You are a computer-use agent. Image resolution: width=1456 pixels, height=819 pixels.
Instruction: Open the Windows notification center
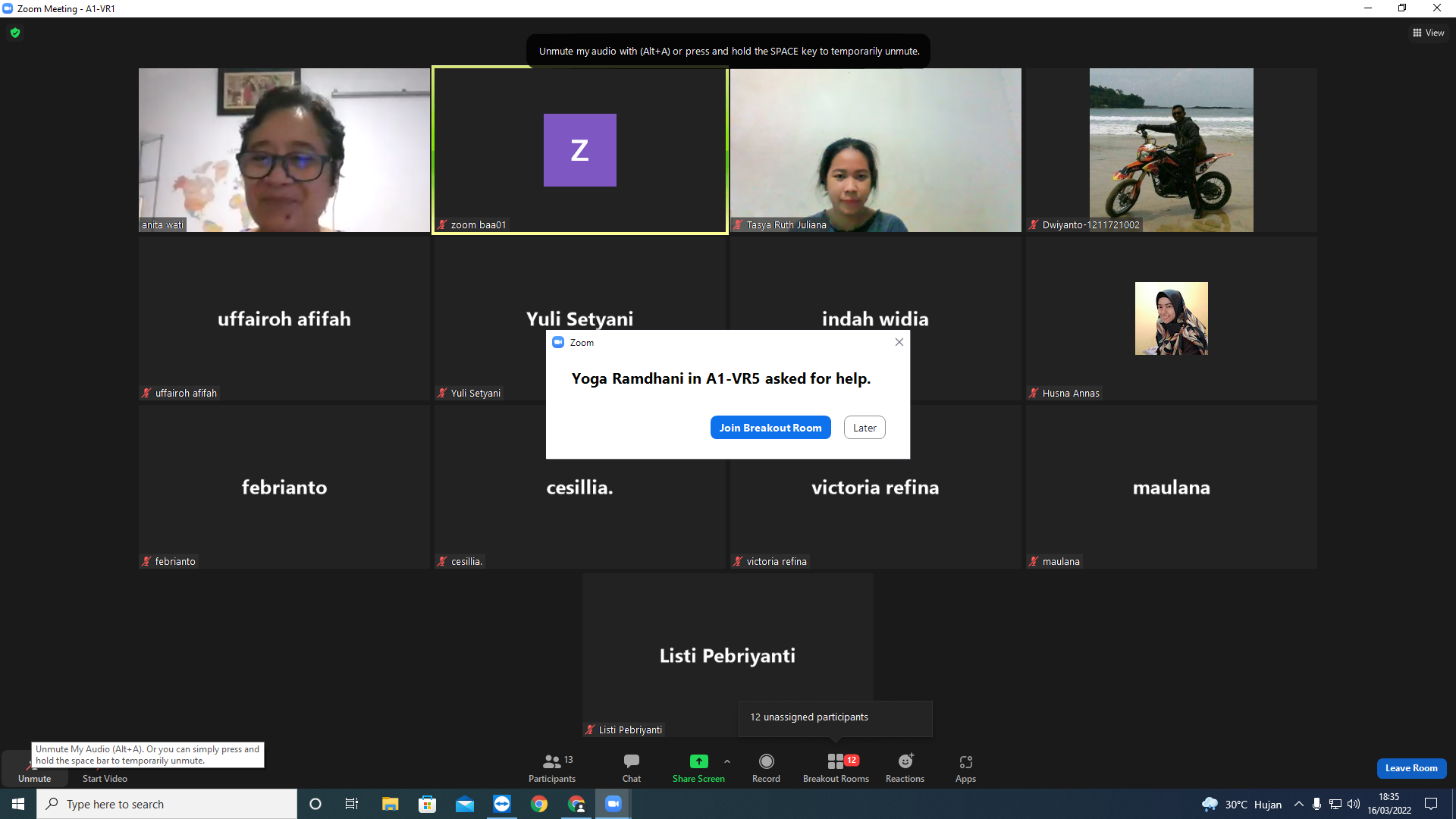point(1432,804)
